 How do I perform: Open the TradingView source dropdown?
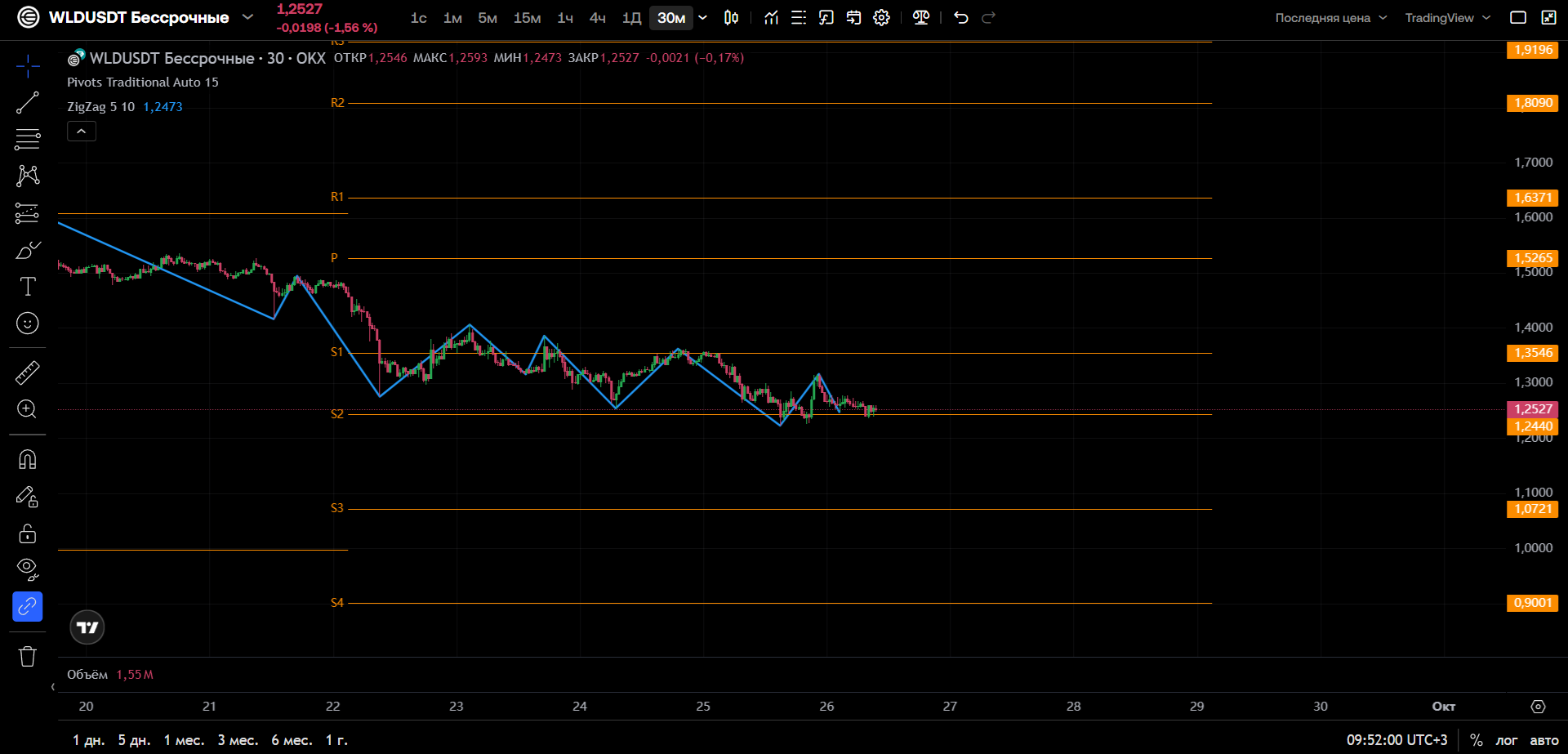click(x=1447, y=18)
